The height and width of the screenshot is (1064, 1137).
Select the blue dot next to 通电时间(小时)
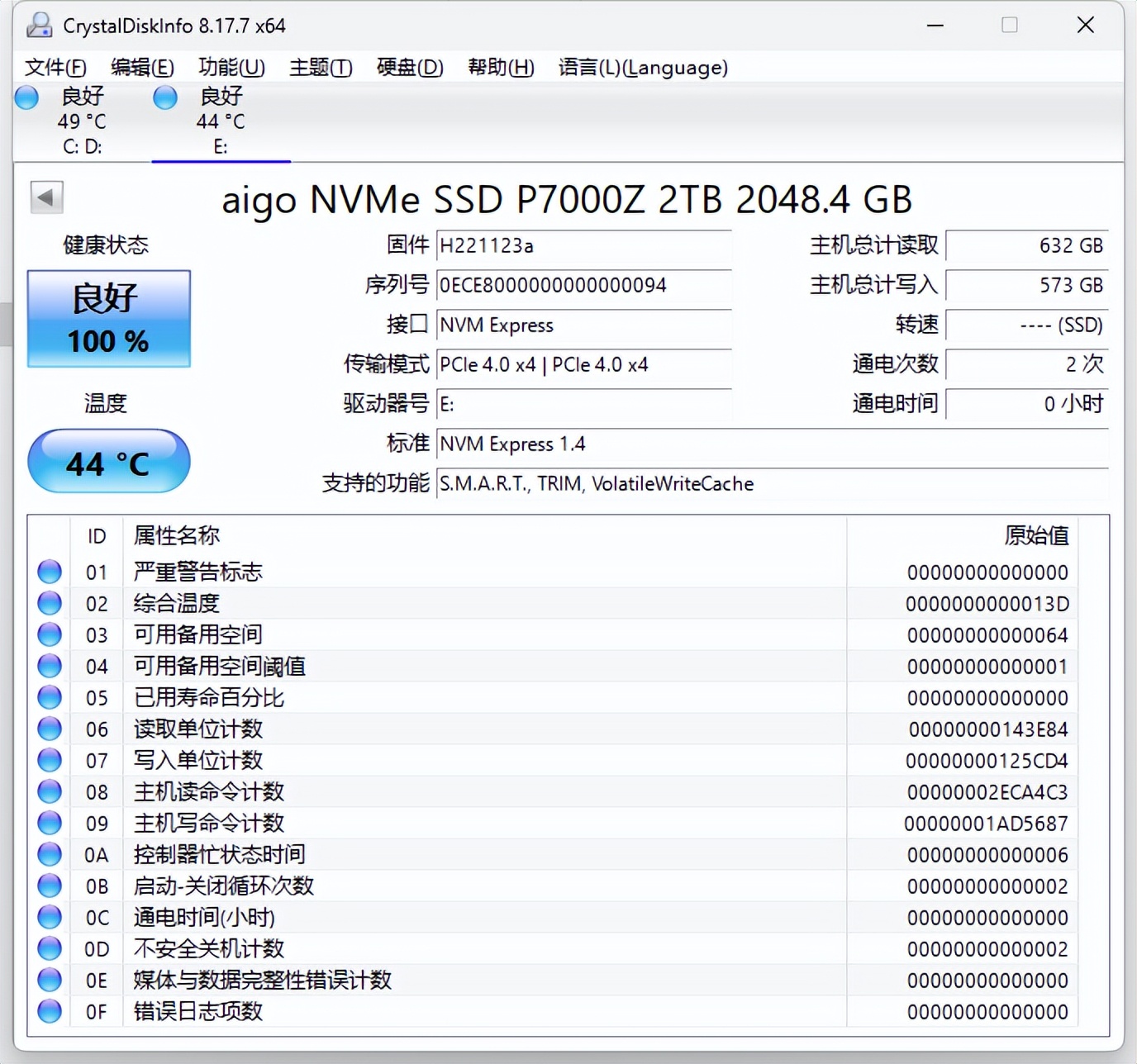pos(49,917)
